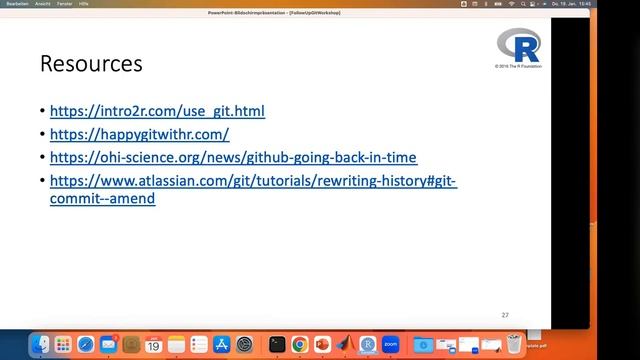This screenshot has width=640, height=360.
Task: Open the Notes app in the Dock
Action: [x=176, y=345]
